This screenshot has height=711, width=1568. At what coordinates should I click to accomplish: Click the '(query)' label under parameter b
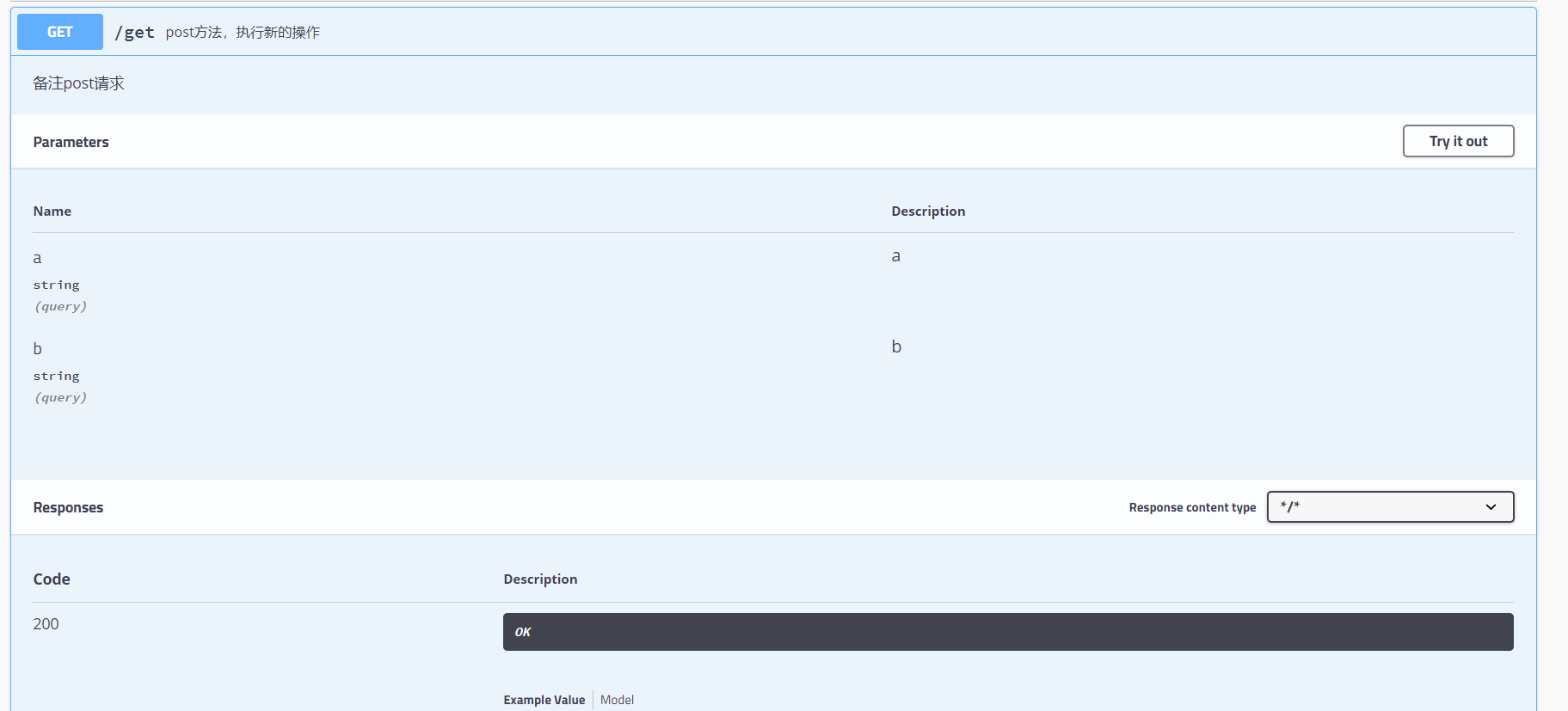point(60,397)
